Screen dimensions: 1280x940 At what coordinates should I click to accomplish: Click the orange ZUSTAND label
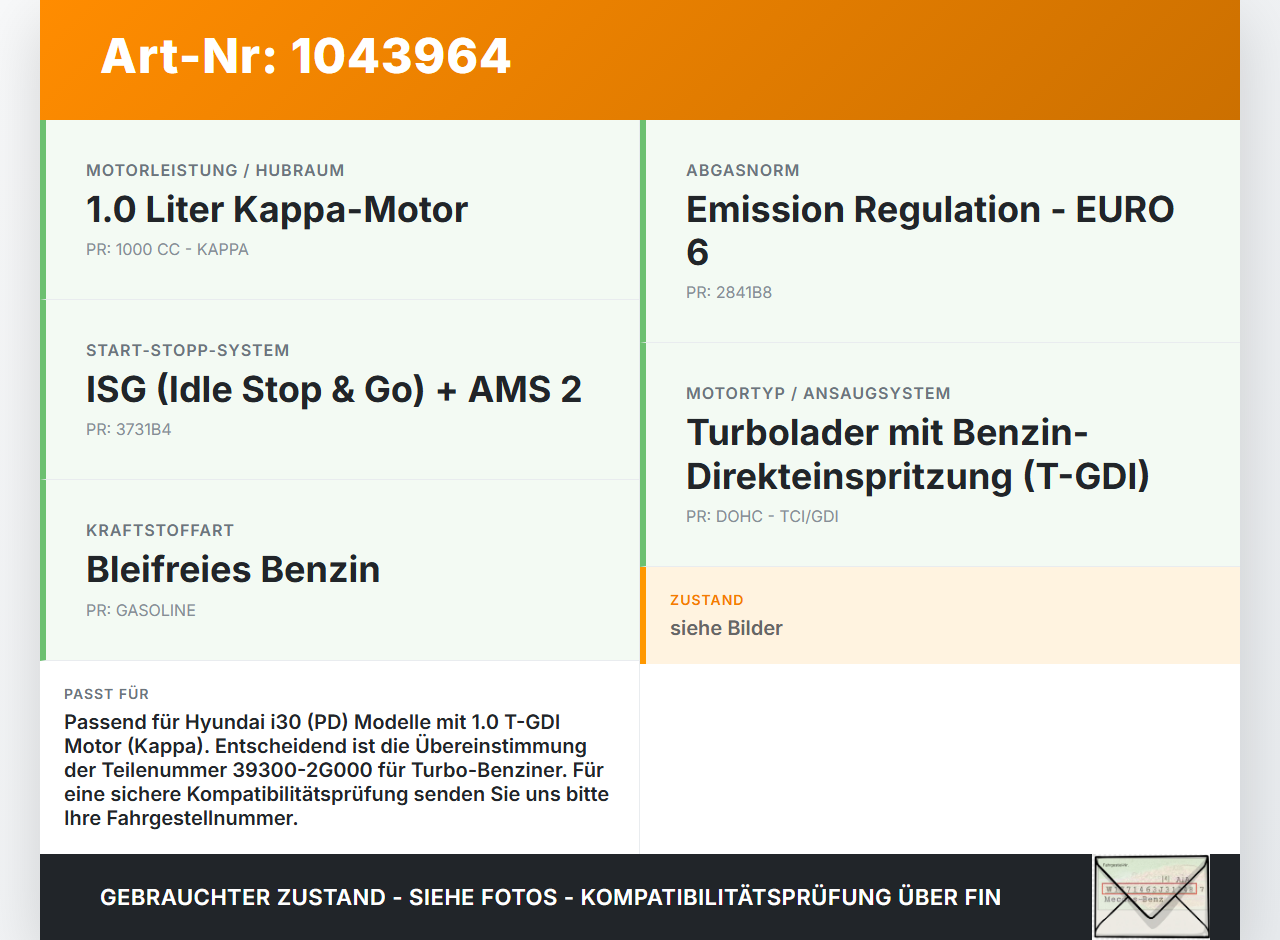pos(707,600)
